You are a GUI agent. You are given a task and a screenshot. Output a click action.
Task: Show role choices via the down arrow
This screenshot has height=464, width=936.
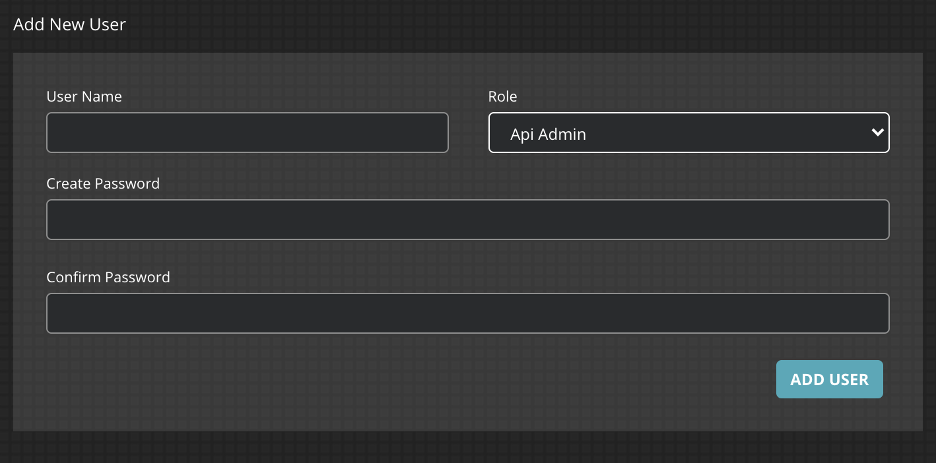pyautogui.click(x=877, y=132)
